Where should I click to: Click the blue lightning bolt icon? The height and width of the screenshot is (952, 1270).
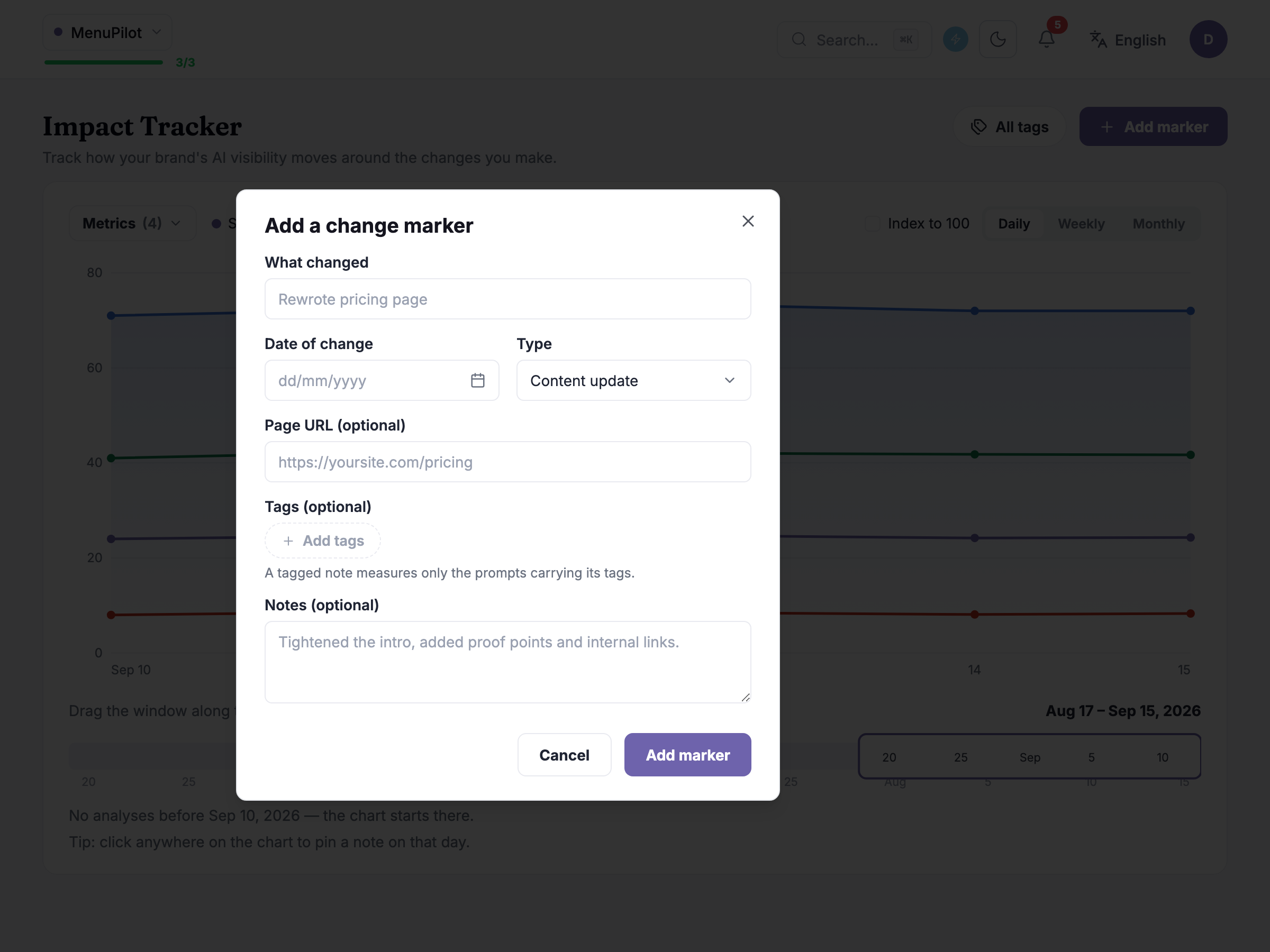[955, 39]
